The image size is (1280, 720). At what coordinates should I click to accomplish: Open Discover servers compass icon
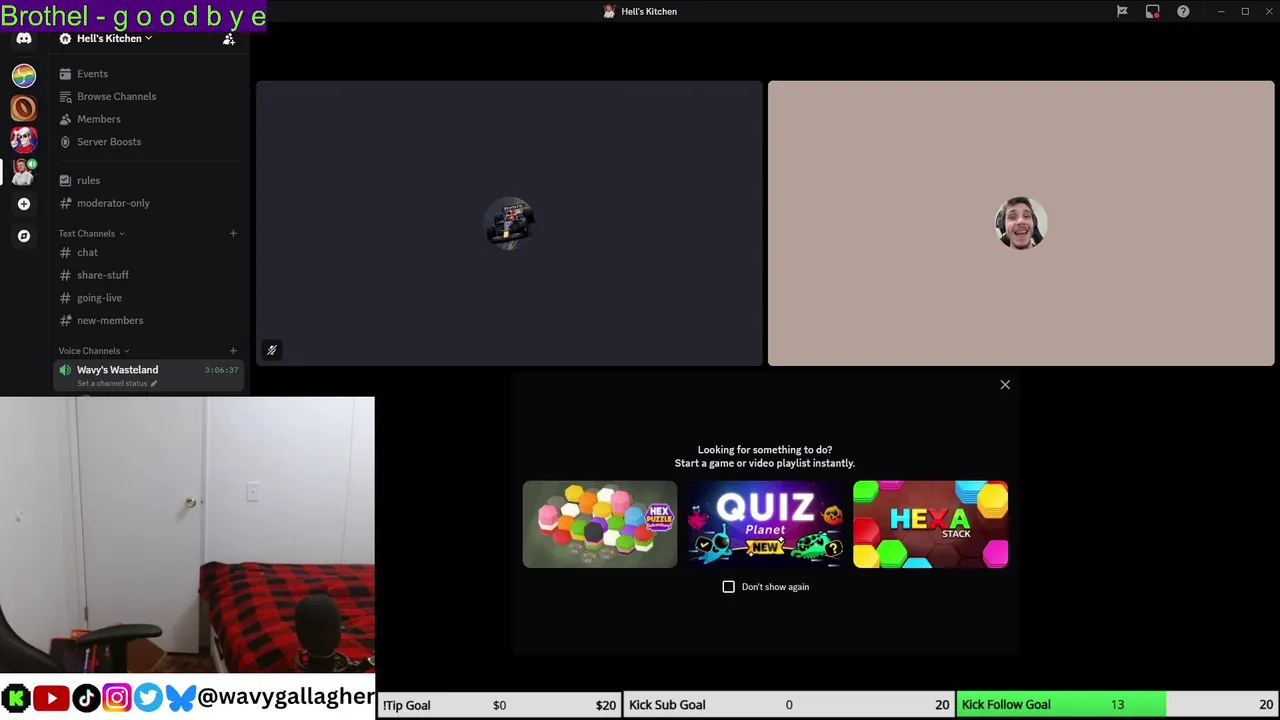pos(24,236)
